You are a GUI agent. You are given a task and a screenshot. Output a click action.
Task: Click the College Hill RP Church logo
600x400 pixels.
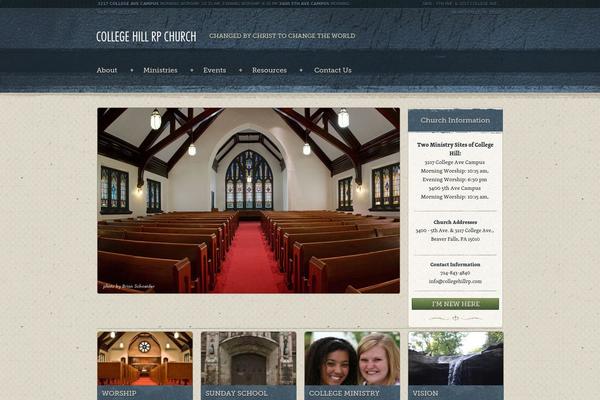click(146, 36)
